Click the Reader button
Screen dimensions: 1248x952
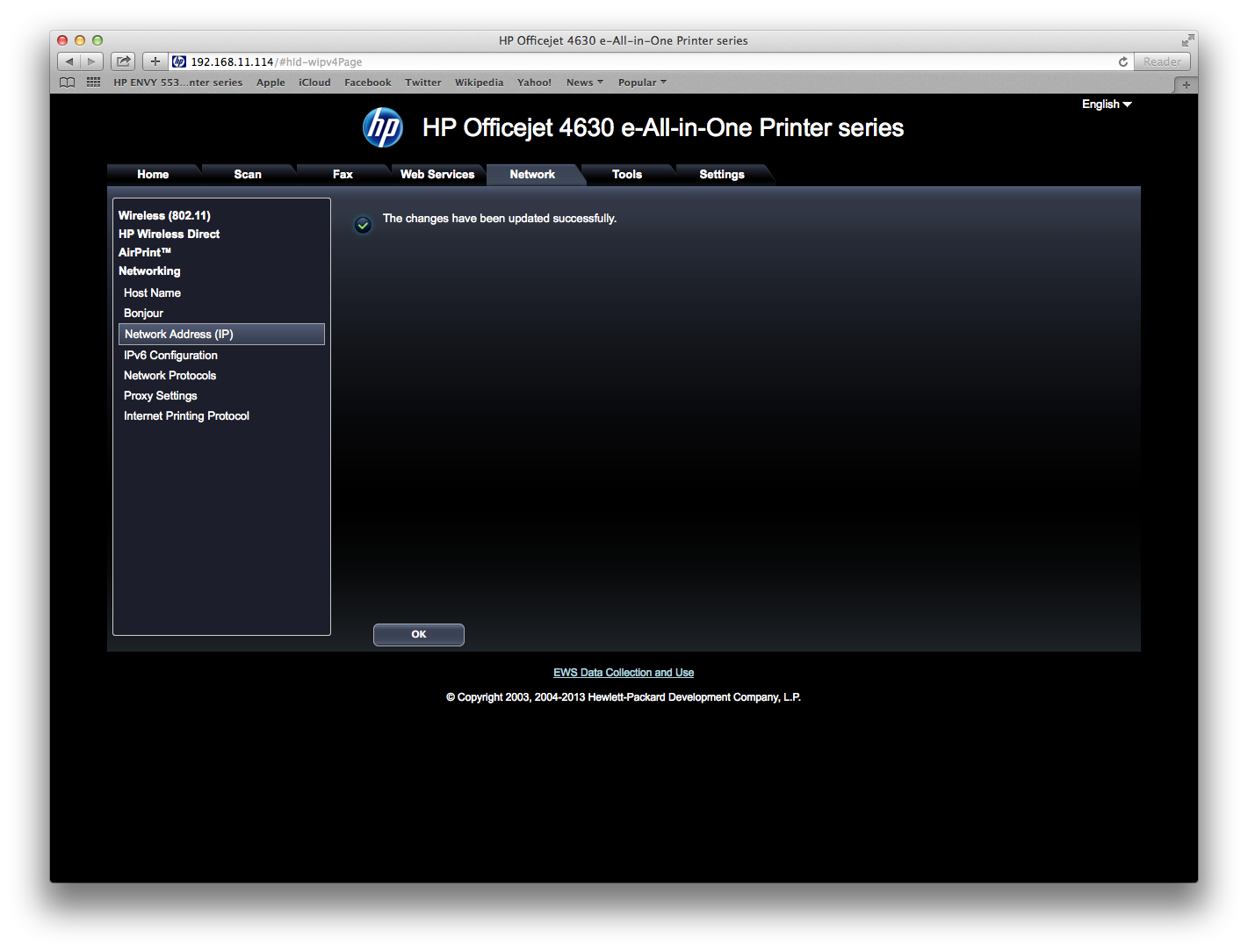(1162, 61)
